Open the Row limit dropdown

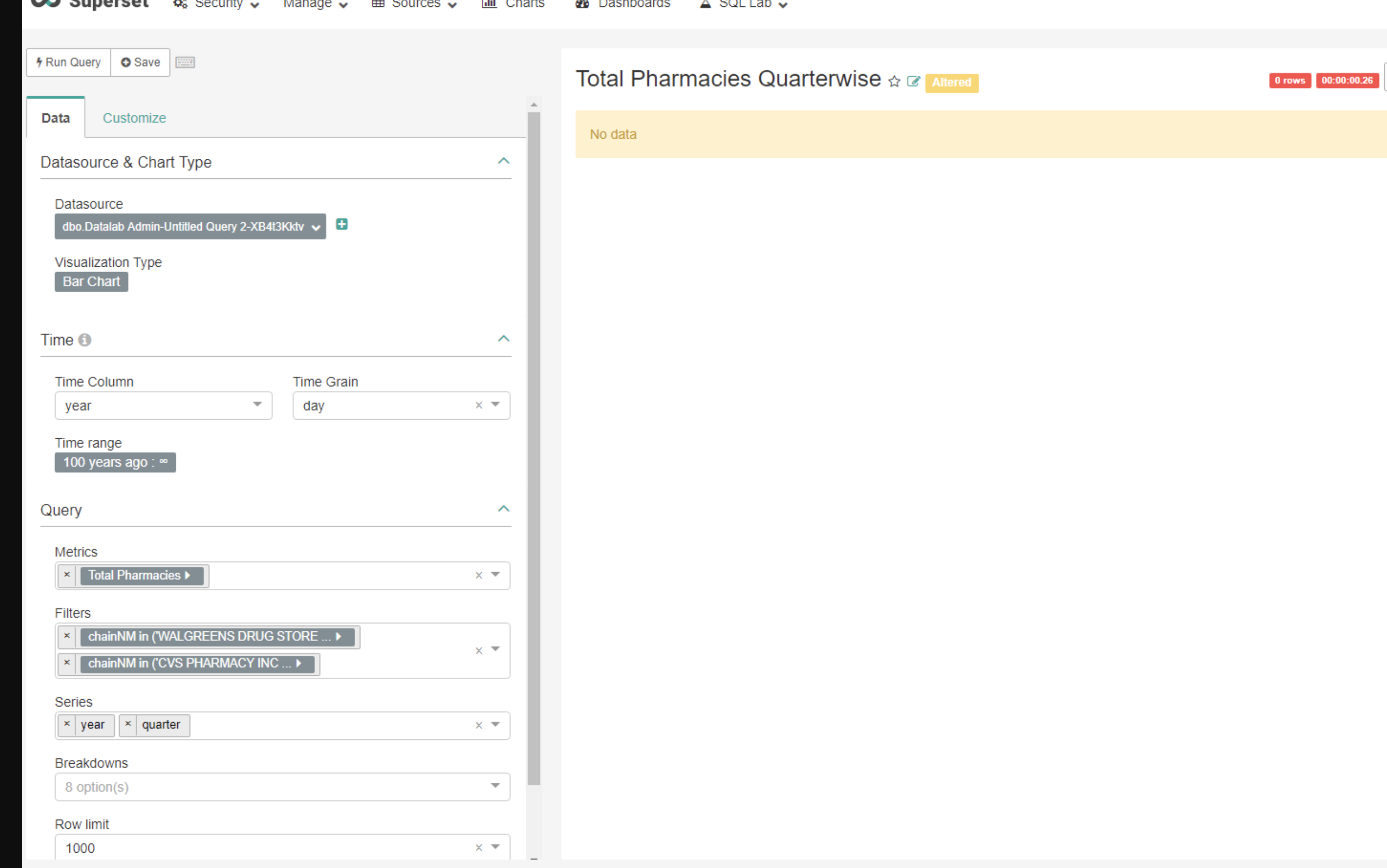click(494, 847)
